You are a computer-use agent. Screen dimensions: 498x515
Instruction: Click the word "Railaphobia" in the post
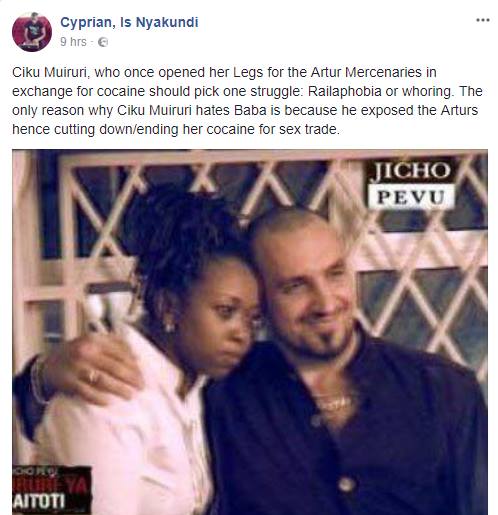pyautogui.click(x=344, y=91)
